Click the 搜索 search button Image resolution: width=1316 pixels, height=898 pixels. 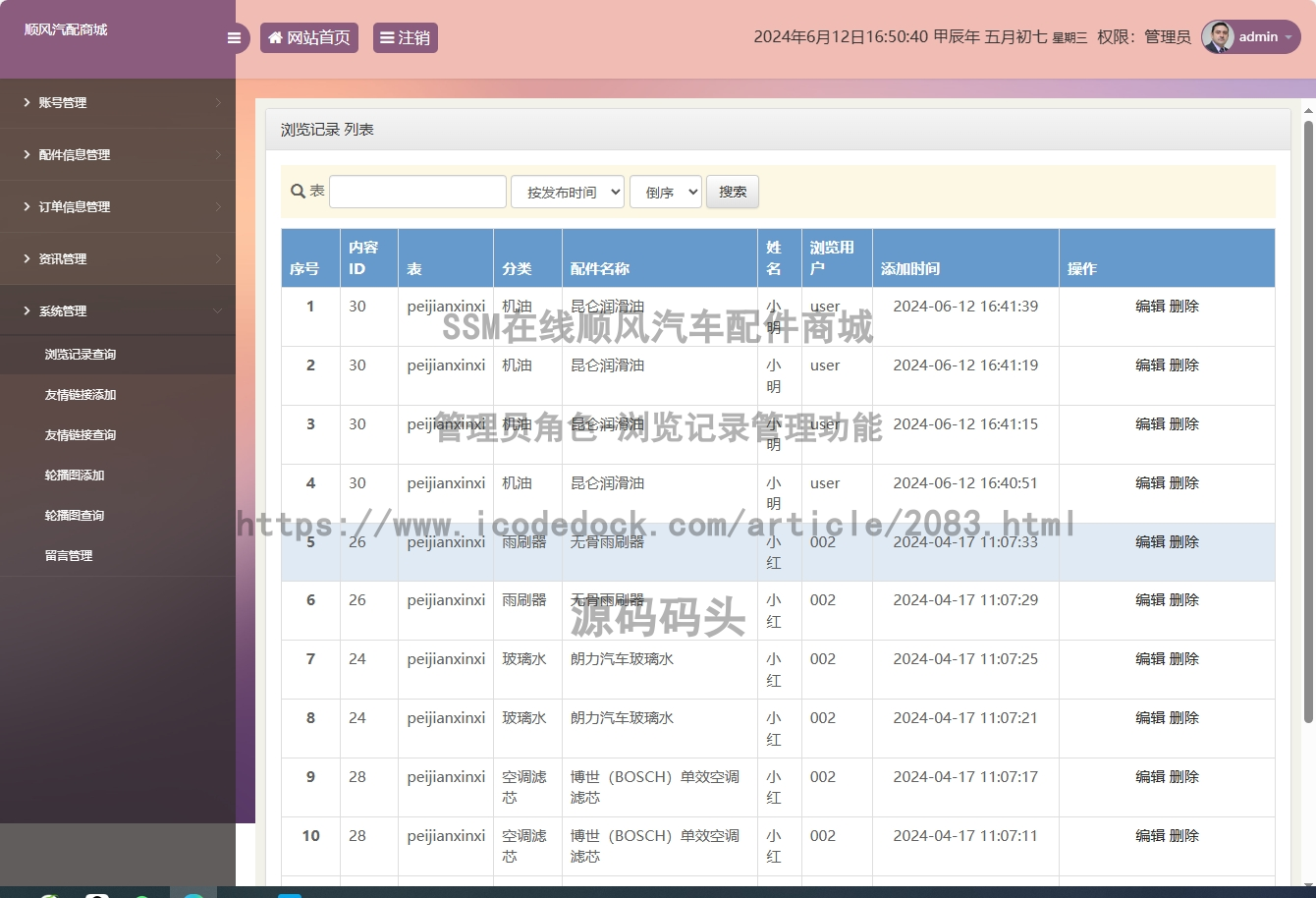(x=733, y=192)
